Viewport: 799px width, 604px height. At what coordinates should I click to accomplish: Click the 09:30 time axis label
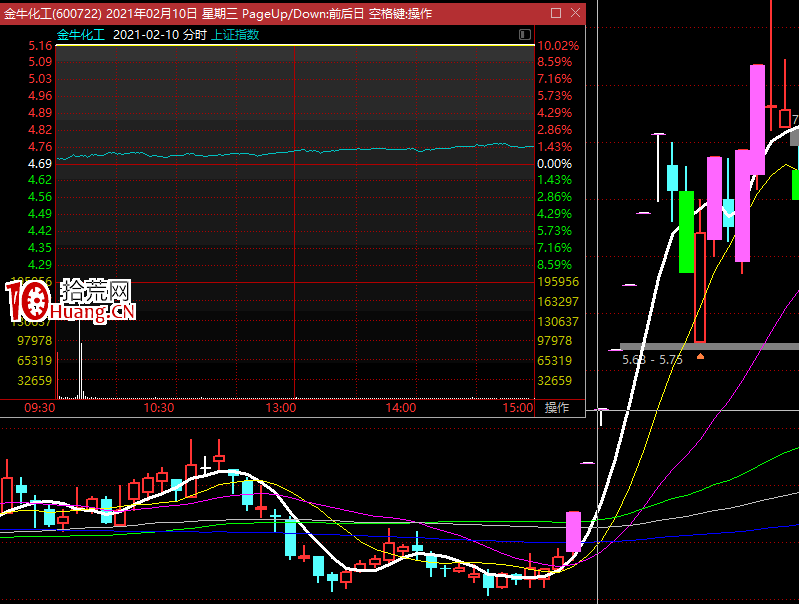coord(40,408)
